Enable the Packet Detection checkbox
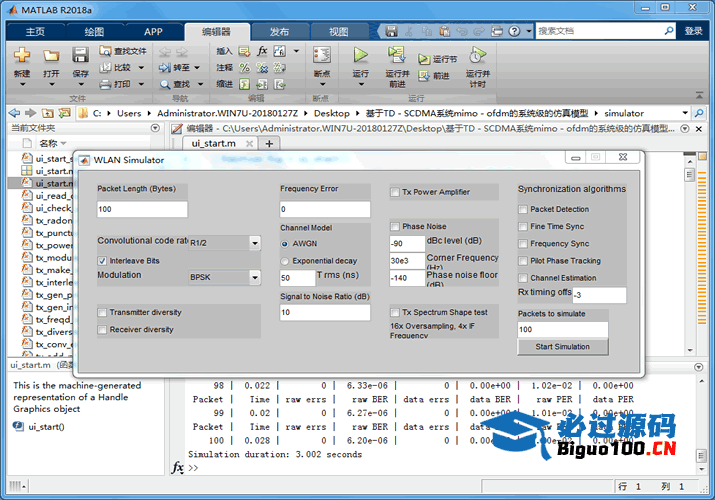Image resolution: width=715 pixels, height=500 pixels. (x=523, y=210)
